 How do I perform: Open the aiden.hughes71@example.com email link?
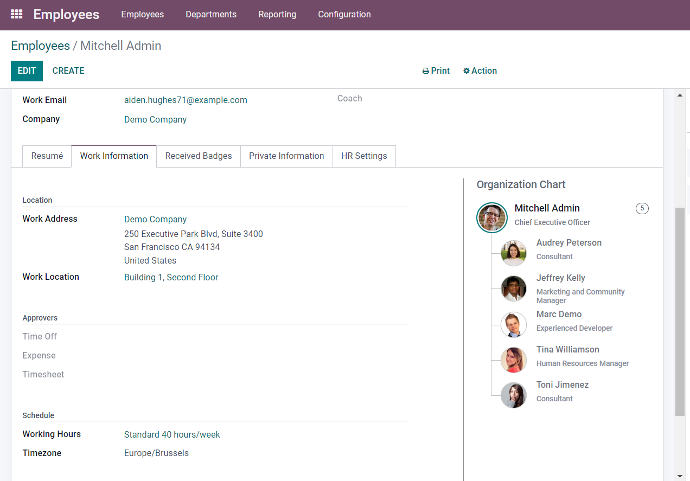click(185, 100)
